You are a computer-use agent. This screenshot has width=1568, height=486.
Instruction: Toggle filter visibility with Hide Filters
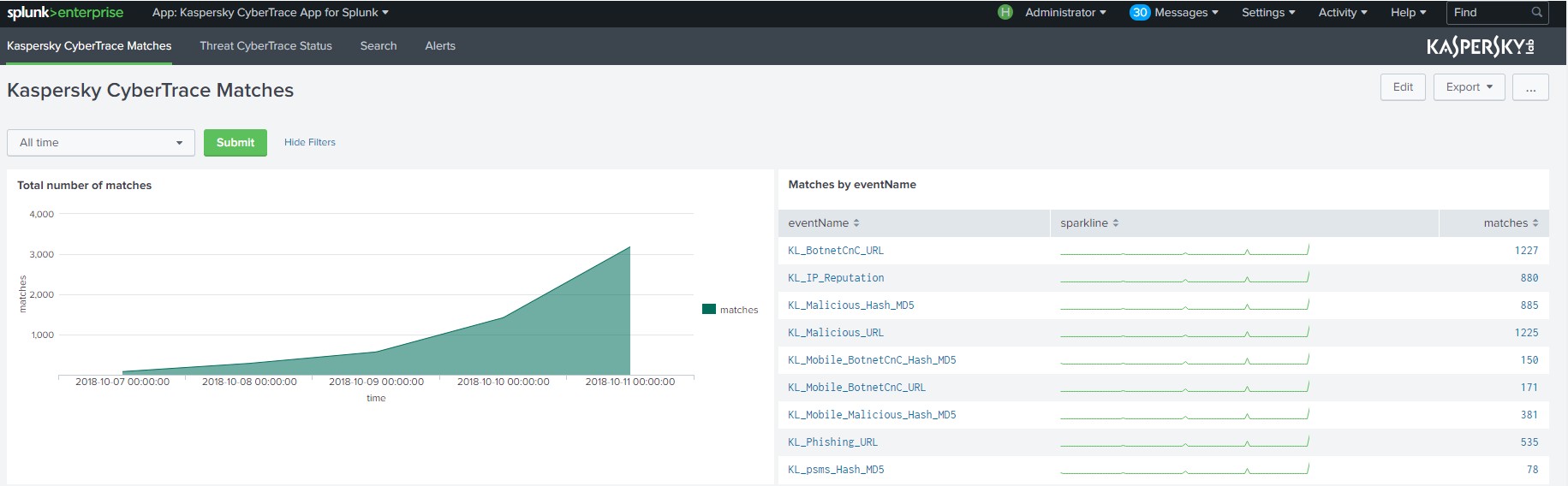(310, 143)
